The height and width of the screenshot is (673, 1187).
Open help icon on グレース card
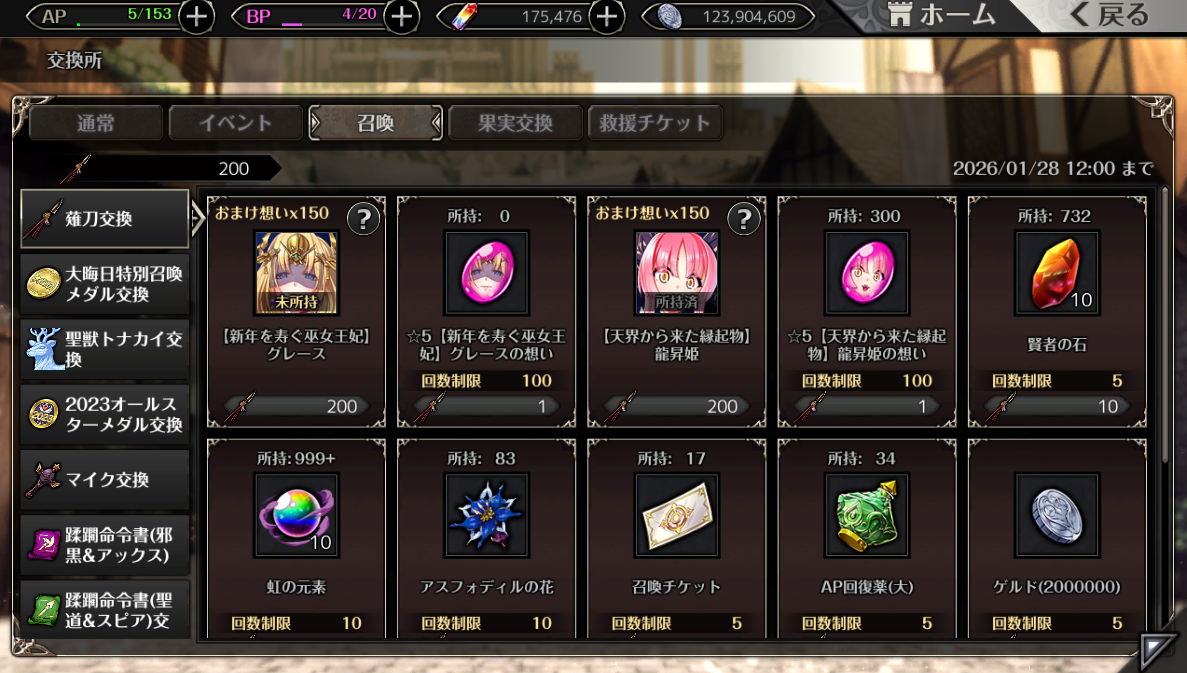tap(363, 219)
